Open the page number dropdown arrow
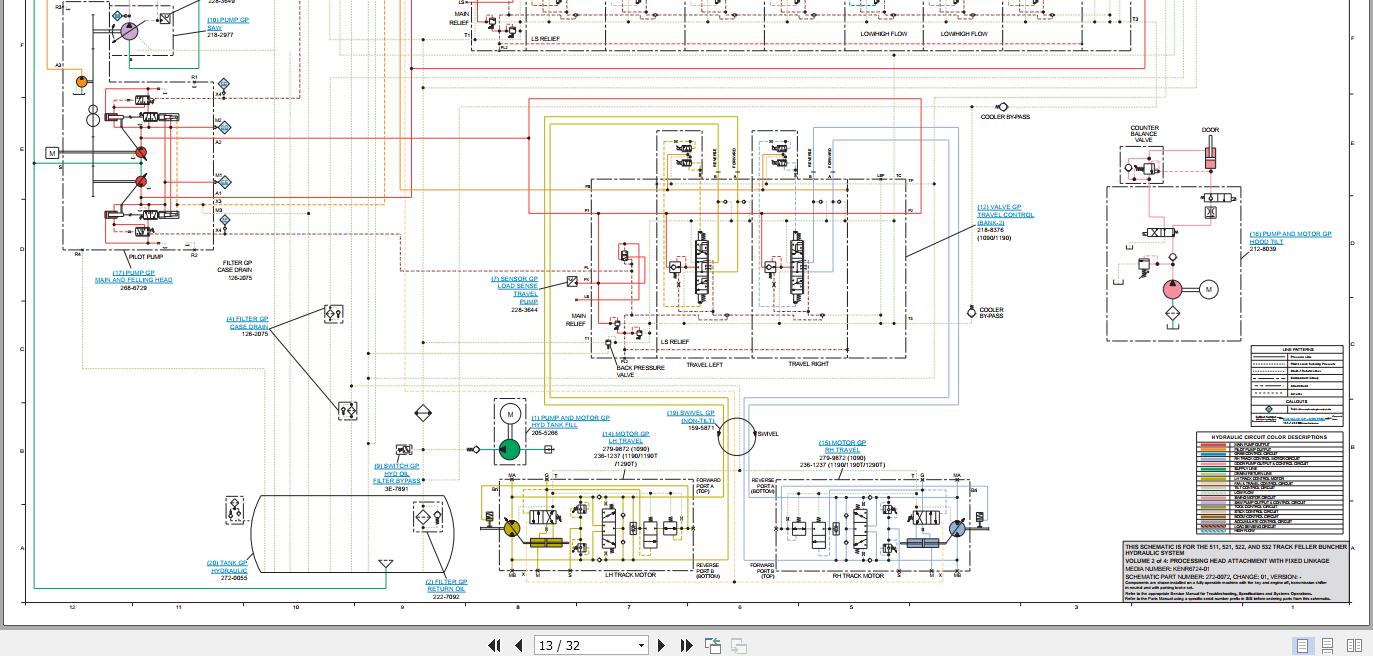Screen dimensions: 1373x656 [x=641, y=646]
